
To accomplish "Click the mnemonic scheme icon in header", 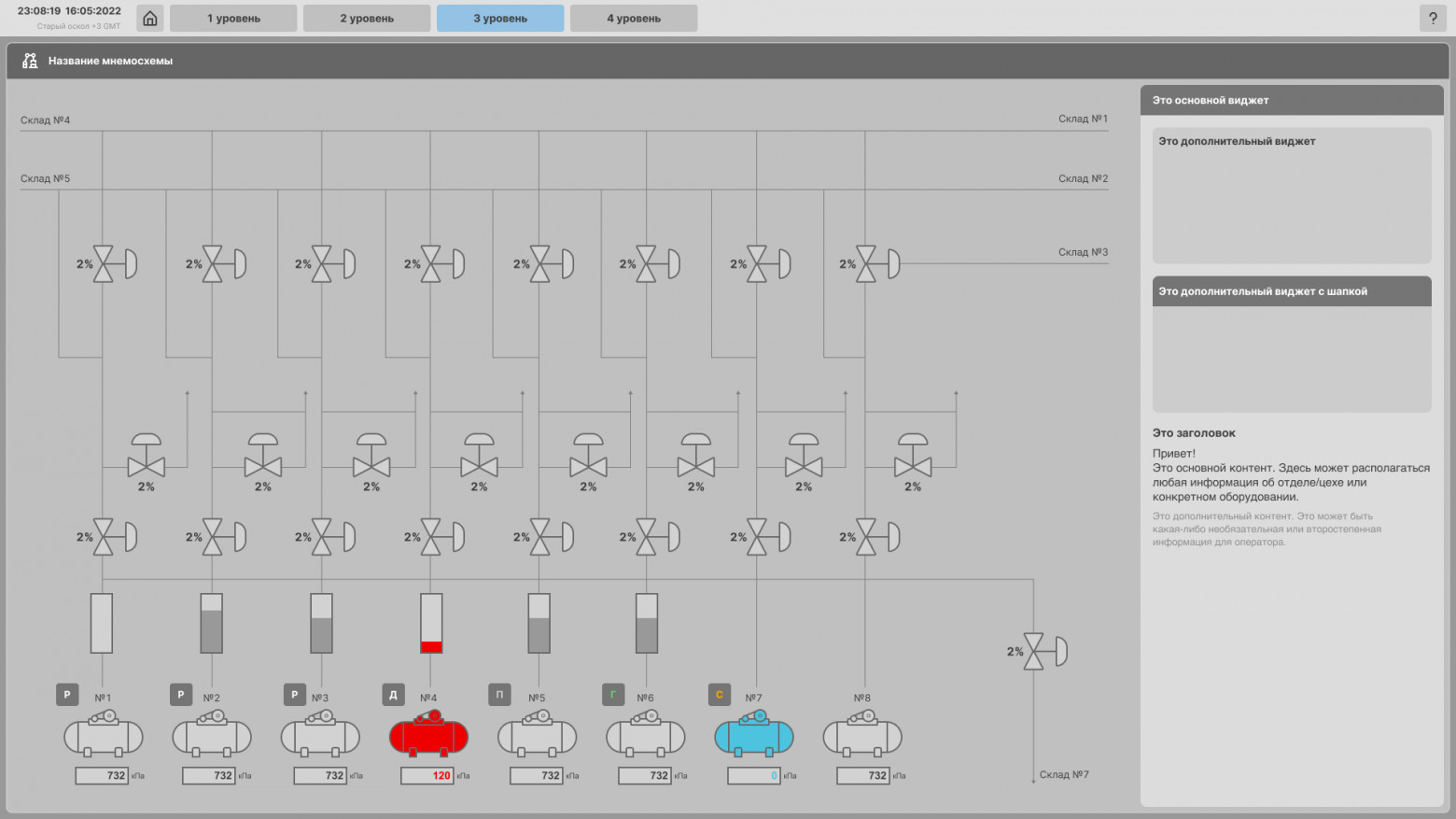I will tap(30, 61).
